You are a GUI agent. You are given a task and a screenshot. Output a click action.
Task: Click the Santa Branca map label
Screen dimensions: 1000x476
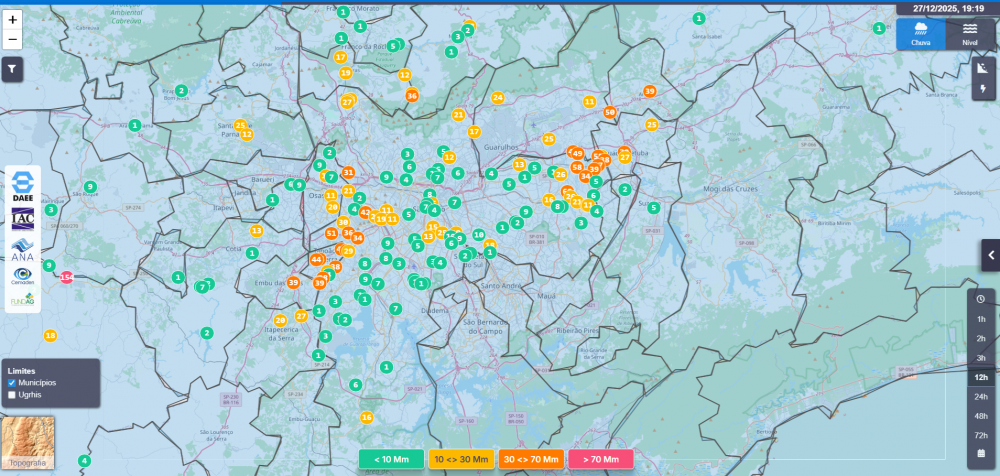coord(942,96)
